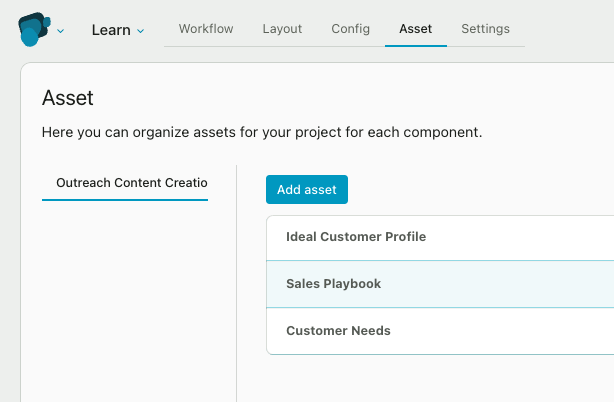Open the Ideal Customer Profile asset
The image size is (614, 402).
coord(440,237)
